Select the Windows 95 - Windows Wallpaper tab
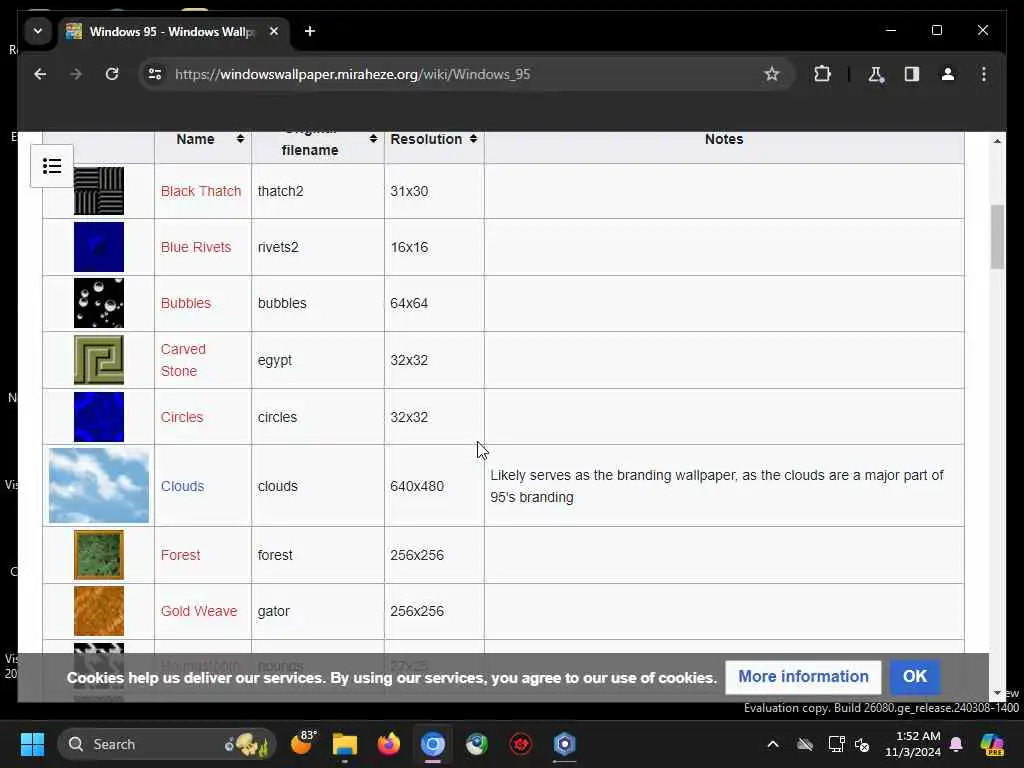This screenshot has width=1024, height=768. [x=173, y=31]
